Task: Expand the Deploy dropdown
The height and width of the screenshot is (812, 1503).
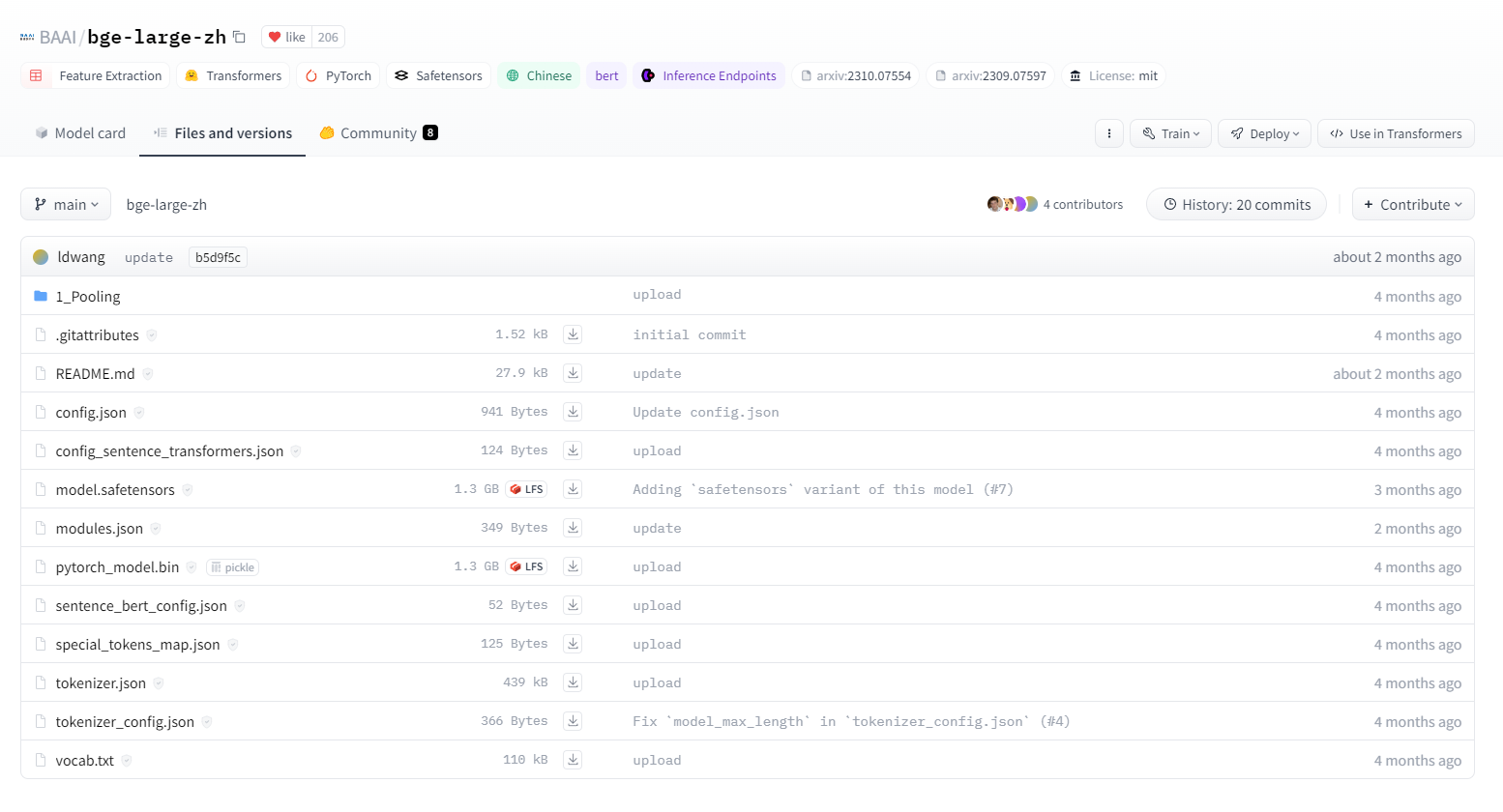Action: [1264, 133]
